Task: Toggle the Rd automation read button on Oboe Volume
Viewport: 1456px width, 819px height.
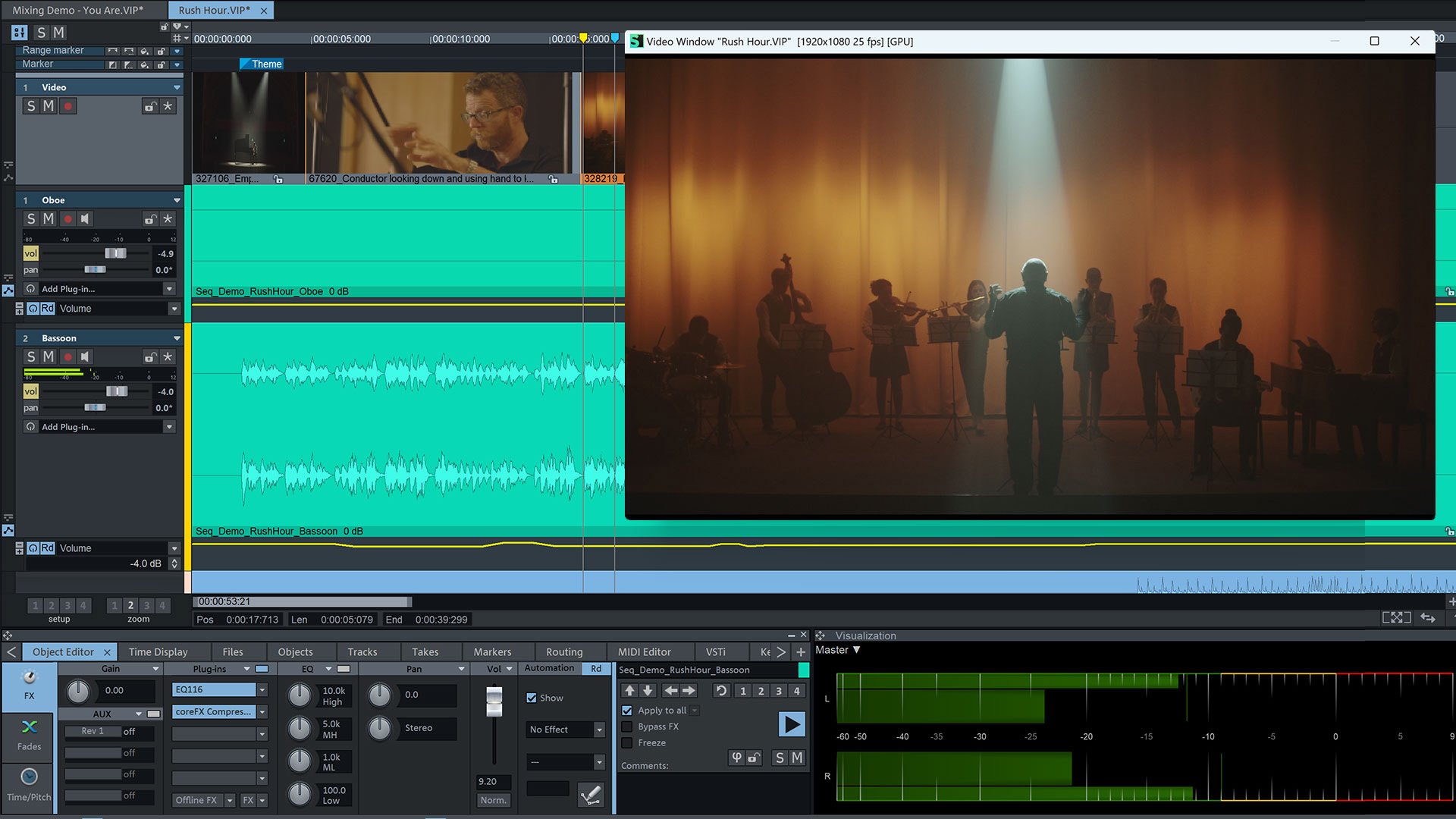Action: pyautogui.click(x=46, y=309)
